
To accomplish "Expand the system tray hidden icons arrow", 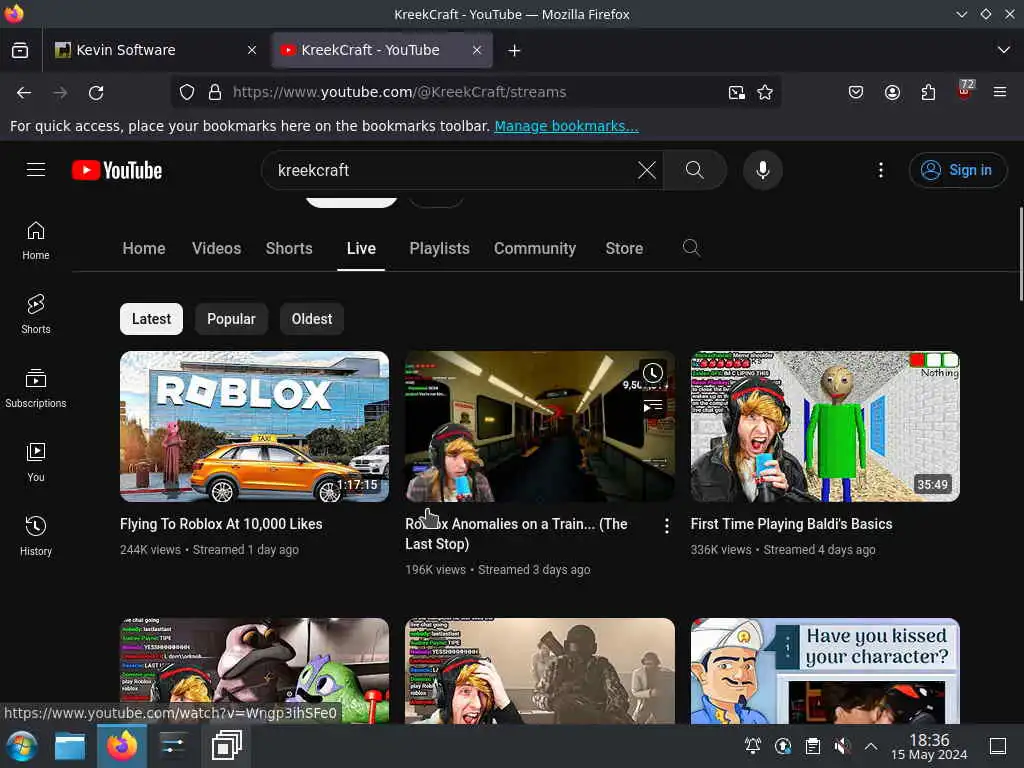I will tap(871, 746).
